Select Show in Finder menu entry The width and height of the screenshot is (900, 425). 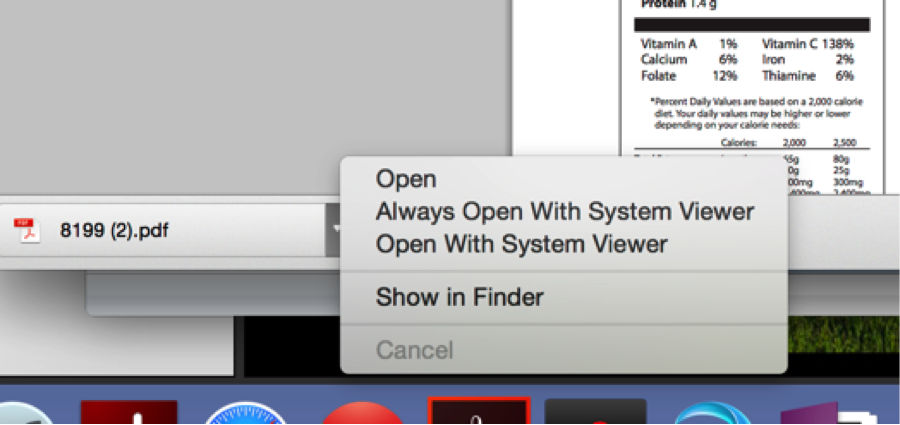coord(459,297)
